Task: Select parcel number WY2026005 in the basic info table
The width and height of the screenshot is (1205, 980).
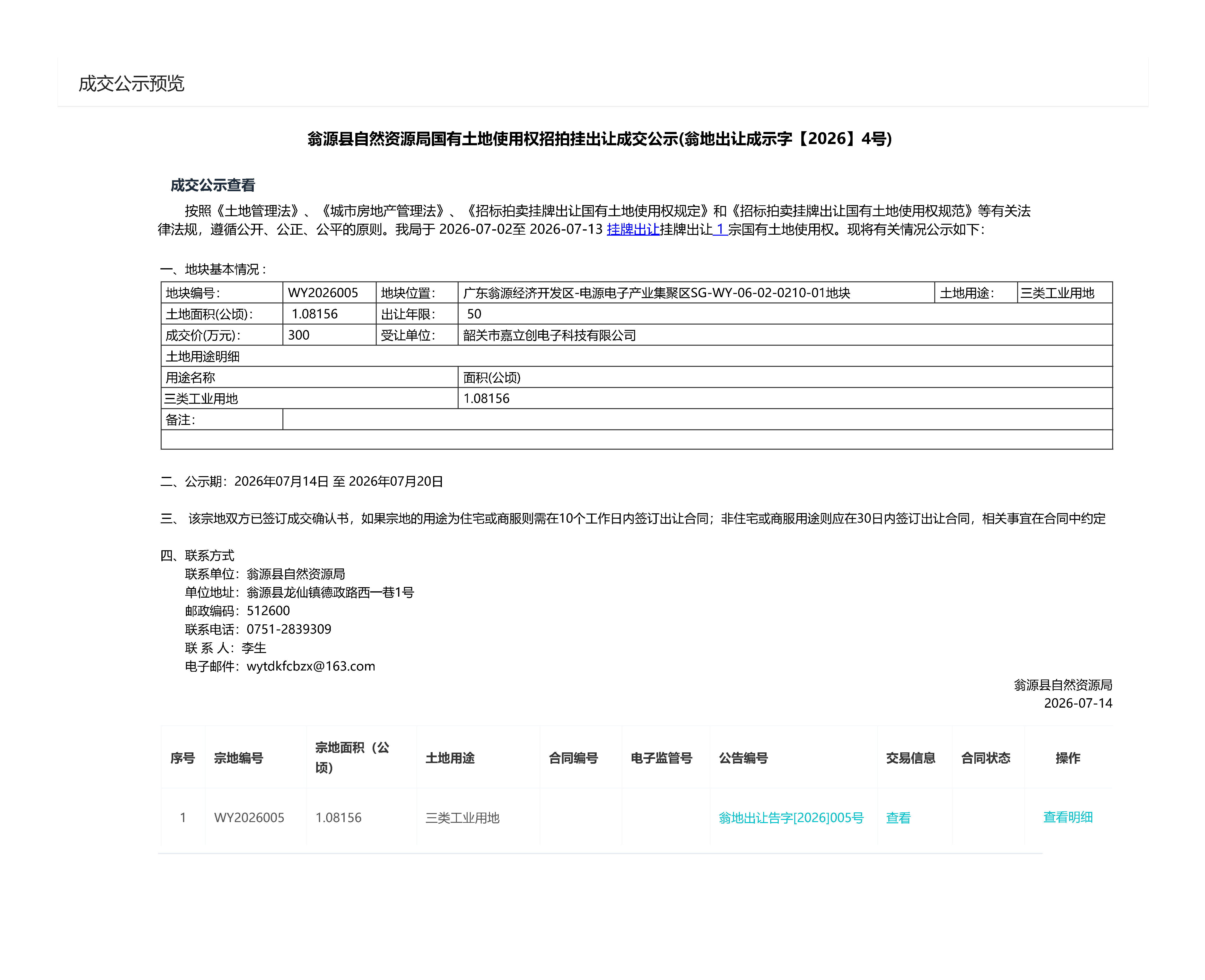Action: [323, 292]
